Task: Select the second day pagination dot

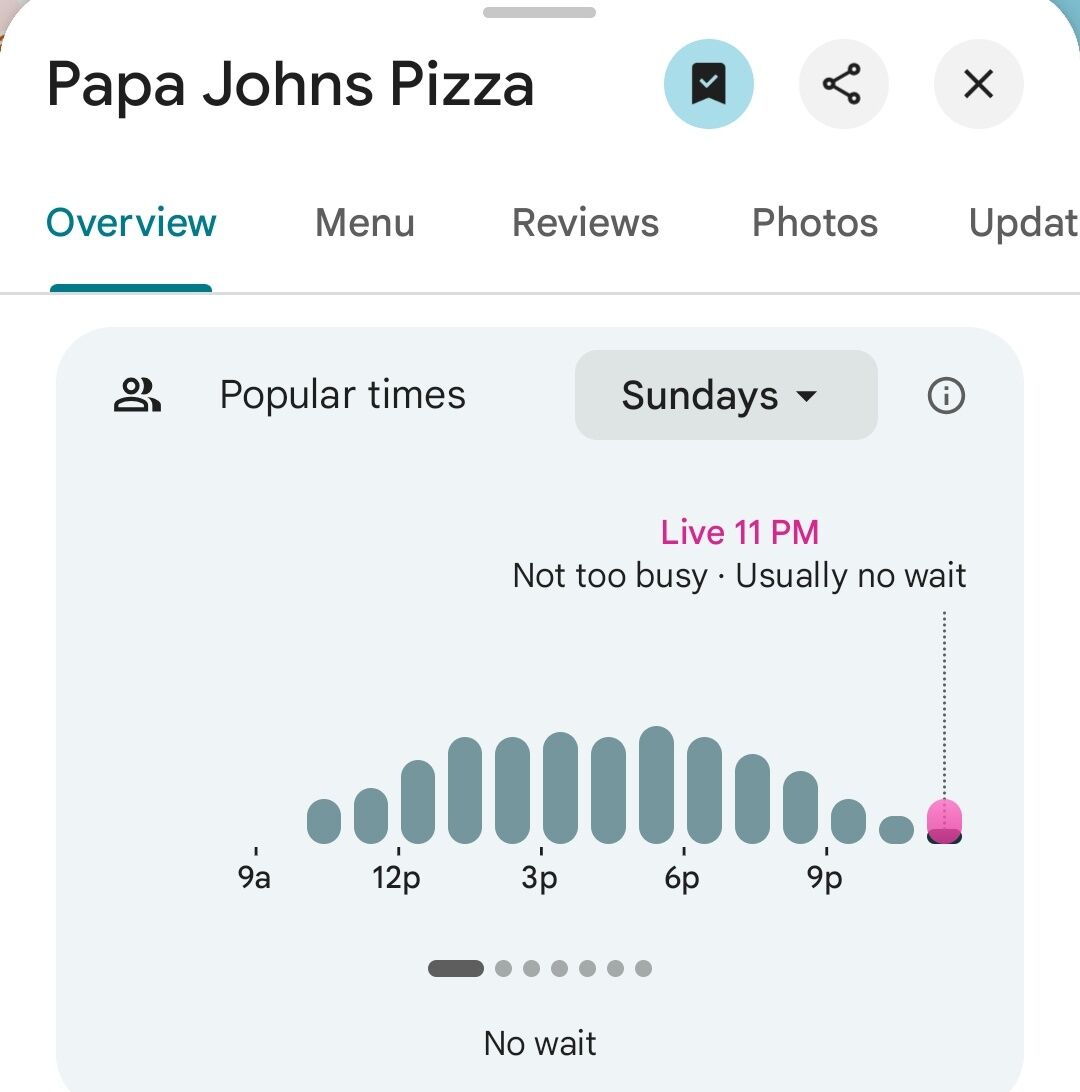Action: coord(504,968)
